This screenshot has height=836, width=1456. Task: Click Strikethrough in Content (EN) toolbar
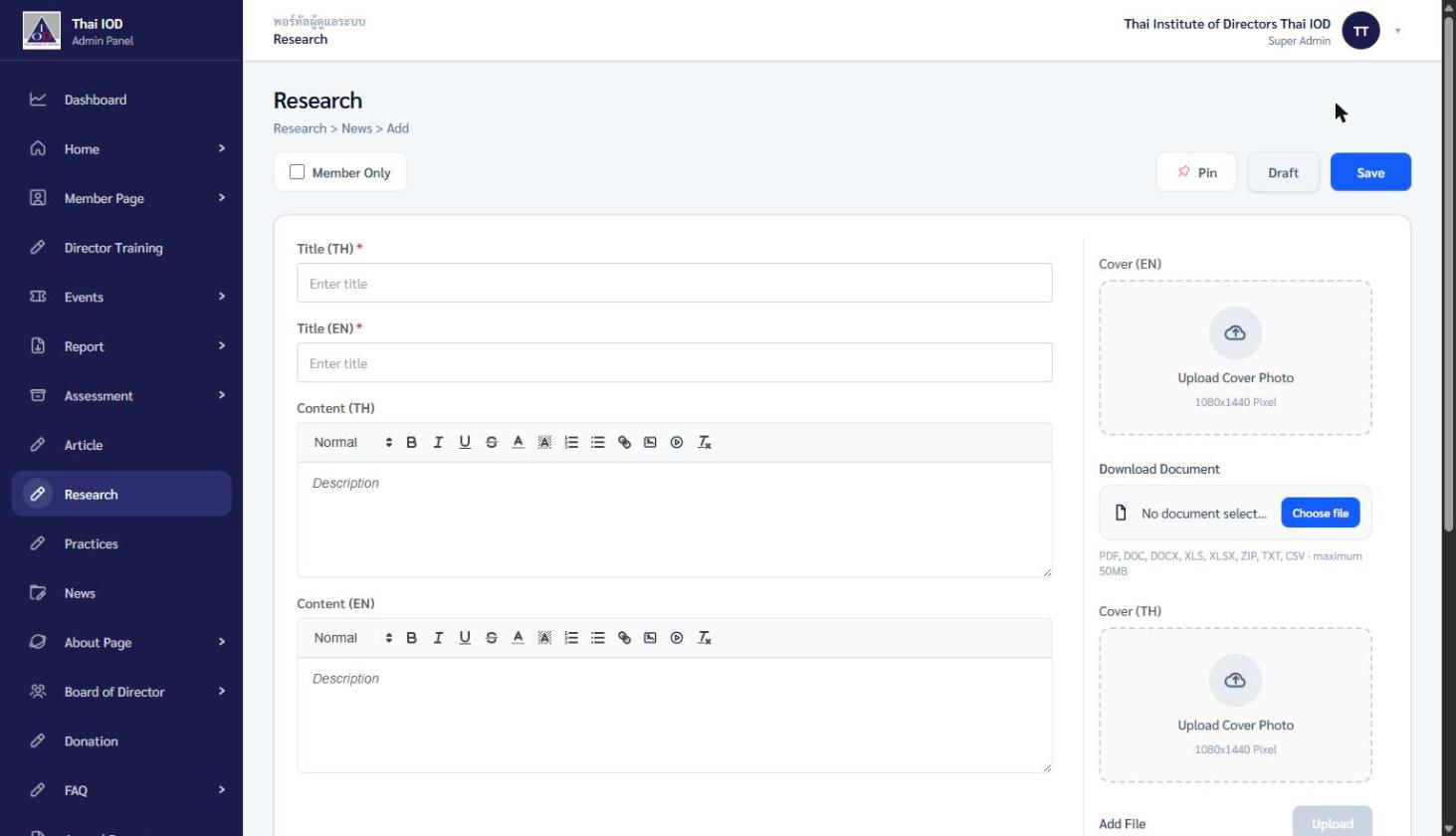(x=492, y=638)
